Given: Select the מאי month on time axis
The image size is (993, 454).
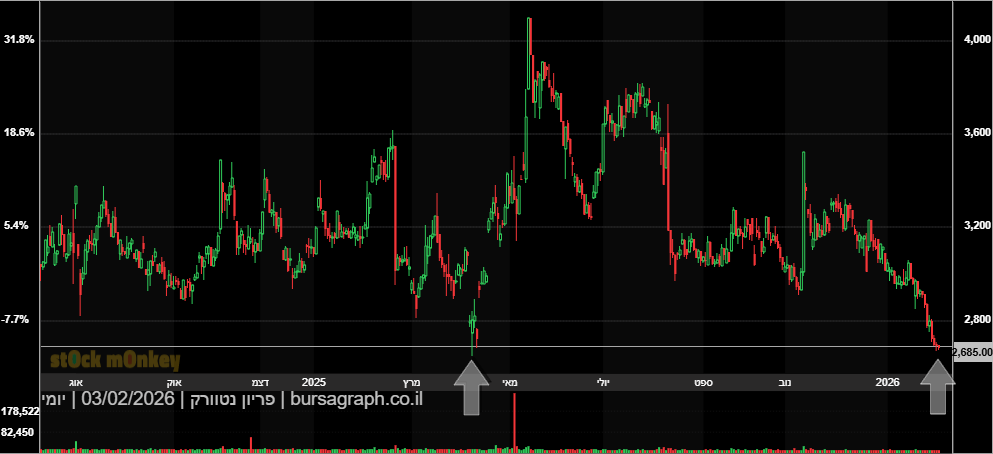Looking at the screenshot, I should point(510,382).
